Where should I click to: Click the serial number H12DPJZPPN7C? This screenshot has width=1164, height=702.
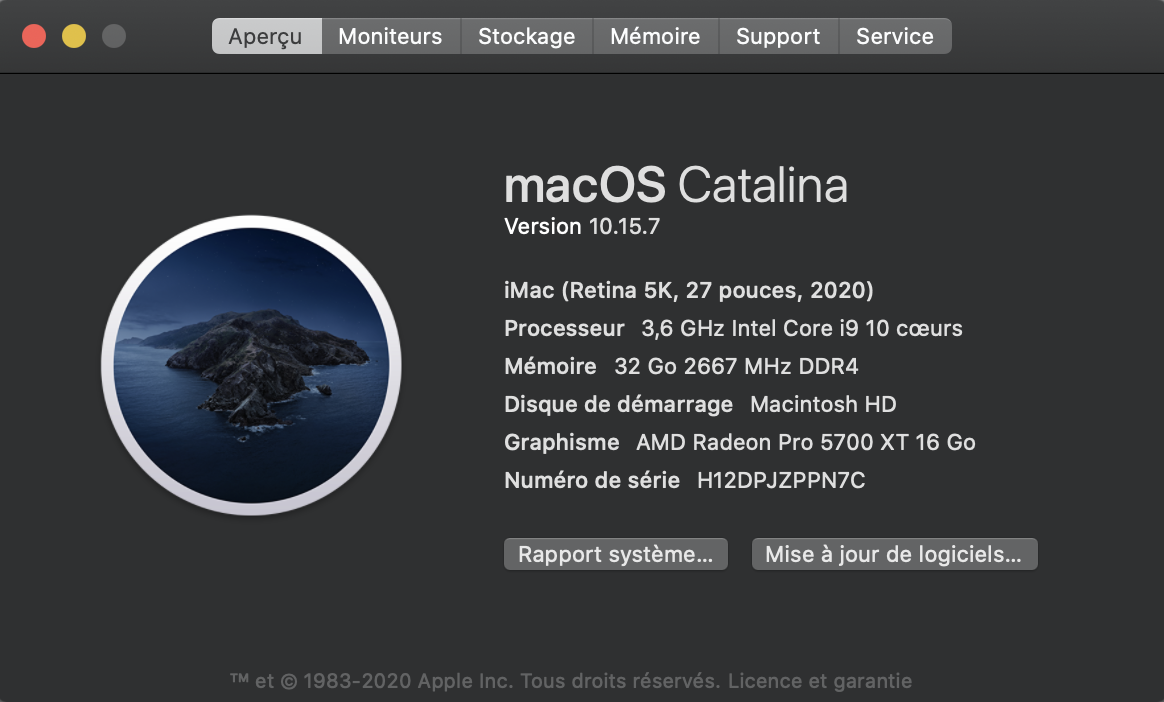pos(781,480)
